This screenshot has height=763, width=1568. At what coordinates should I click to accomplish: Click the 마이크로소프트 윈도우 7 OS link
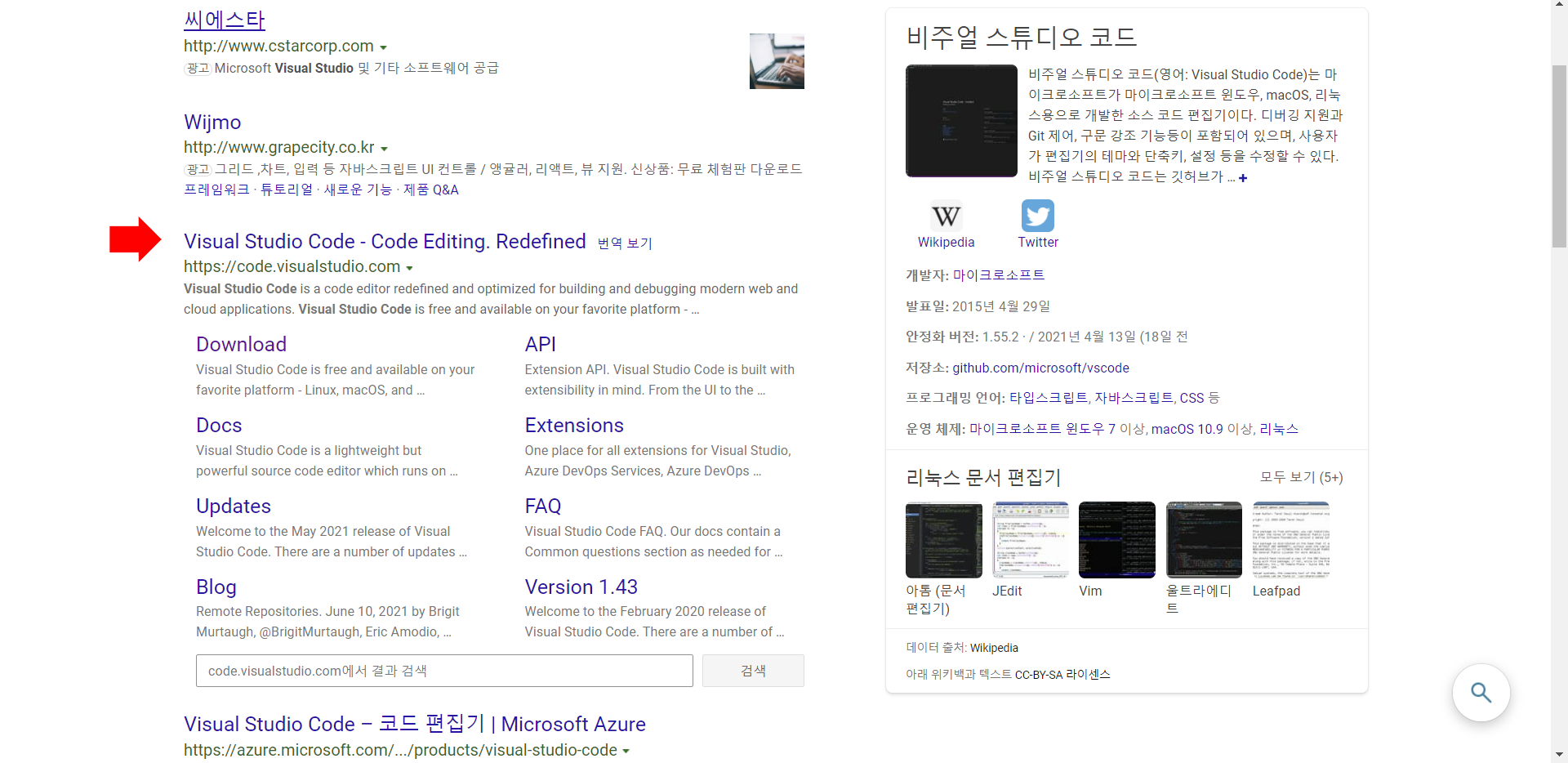pyautogui.click(x=1043, y=429)
